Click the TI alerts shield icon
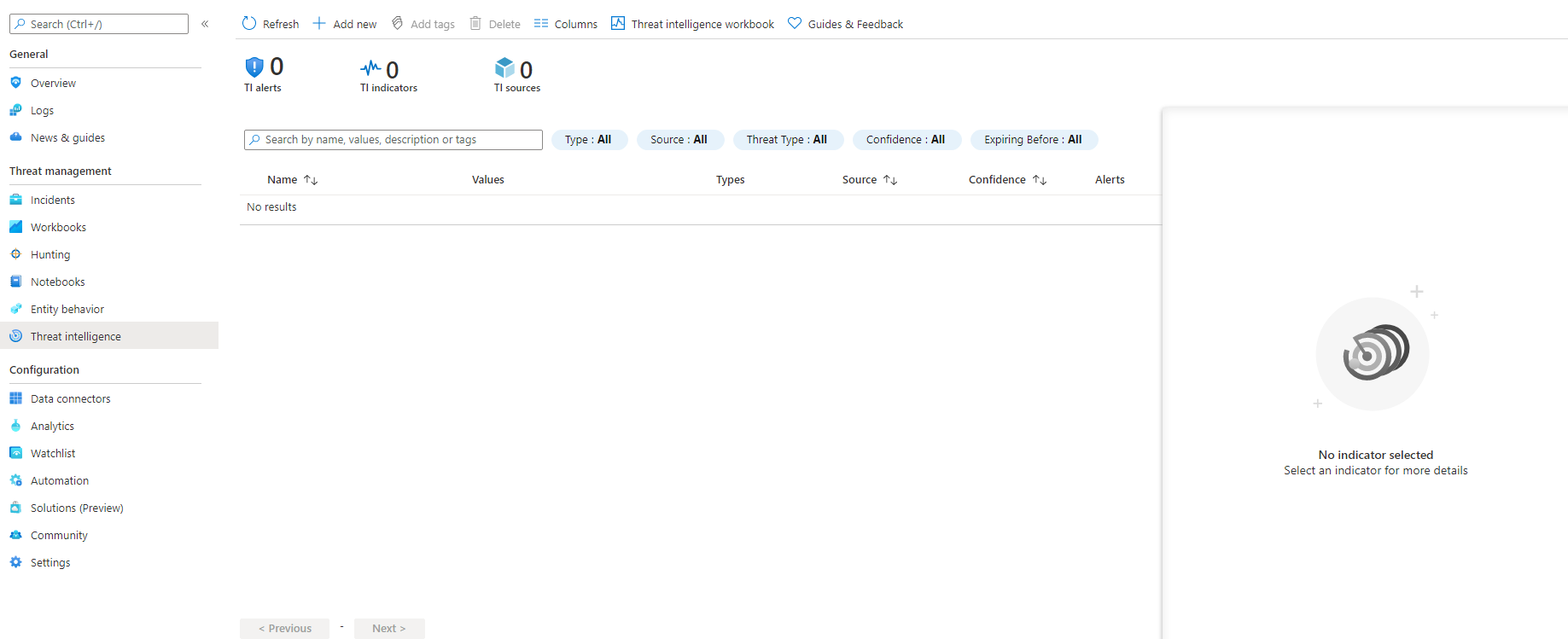Image resolution: width=1568 pixels, height=639 pixels. coord(254,67)
